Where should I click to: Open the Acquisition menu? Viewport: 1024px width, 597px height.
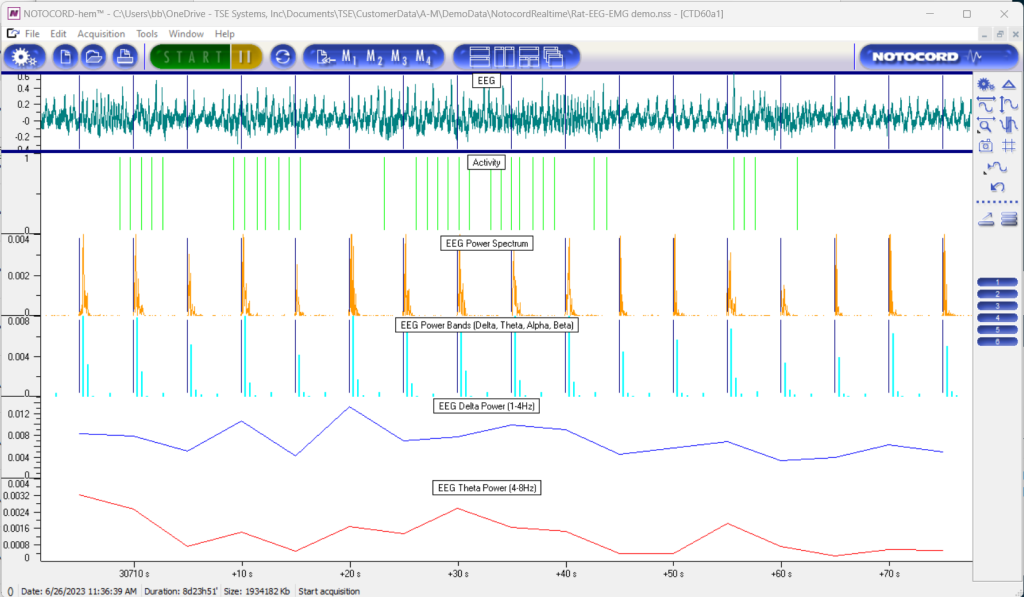click(x=101, y=34)
